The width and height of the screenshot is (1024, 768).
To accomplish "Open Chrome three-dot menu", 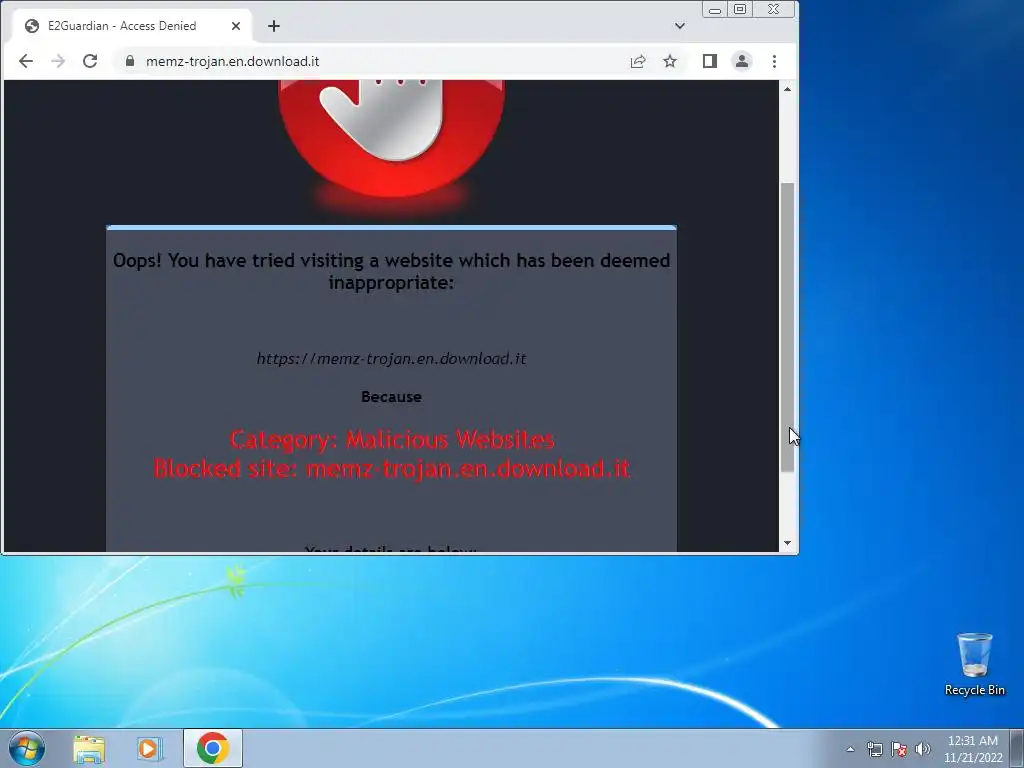I will 775,61.
